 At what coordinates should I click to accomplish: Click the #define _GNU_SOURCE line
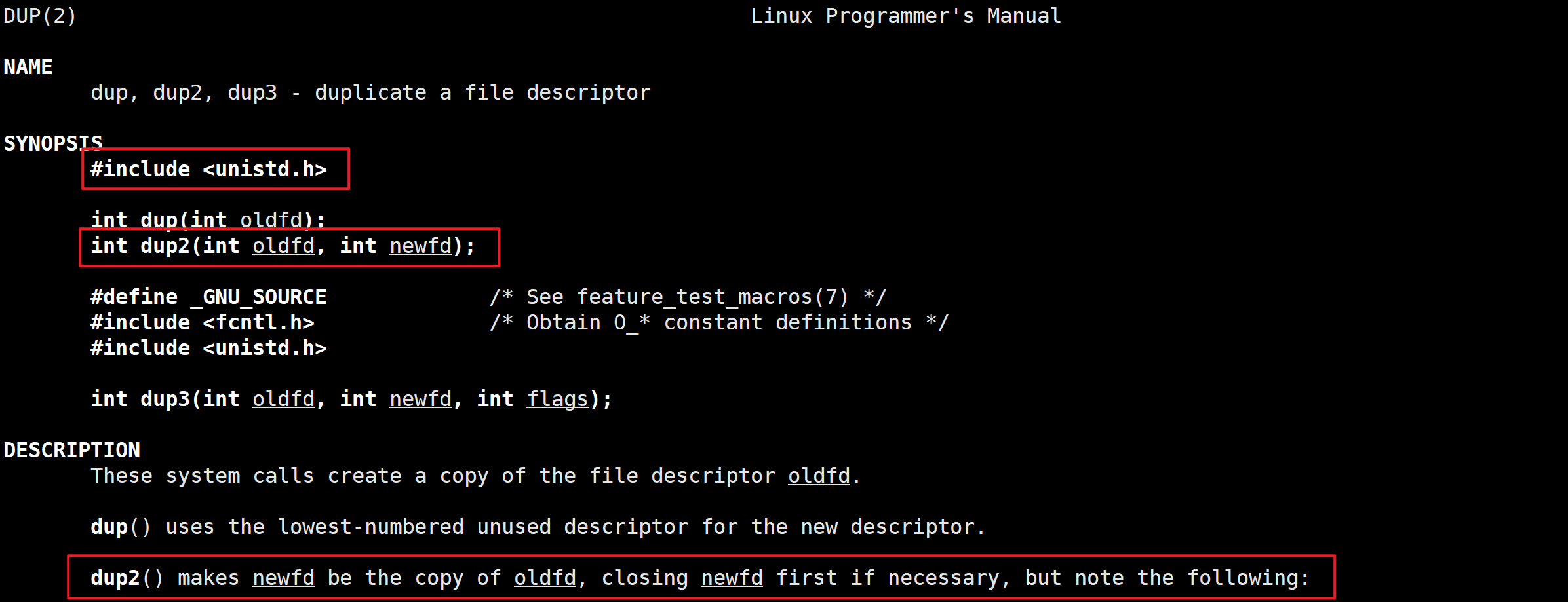click(x=208, y=297)
